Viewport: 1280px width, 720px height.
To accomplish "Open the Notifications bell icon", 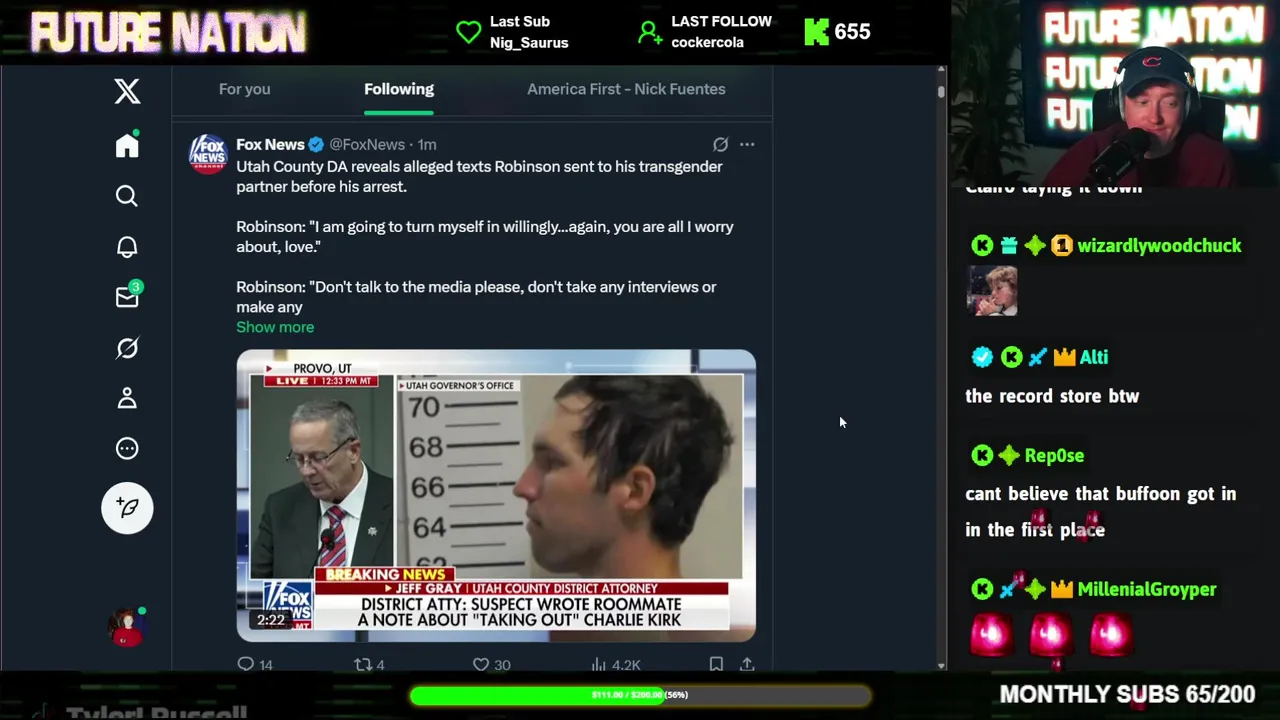I will pos(127,247).
